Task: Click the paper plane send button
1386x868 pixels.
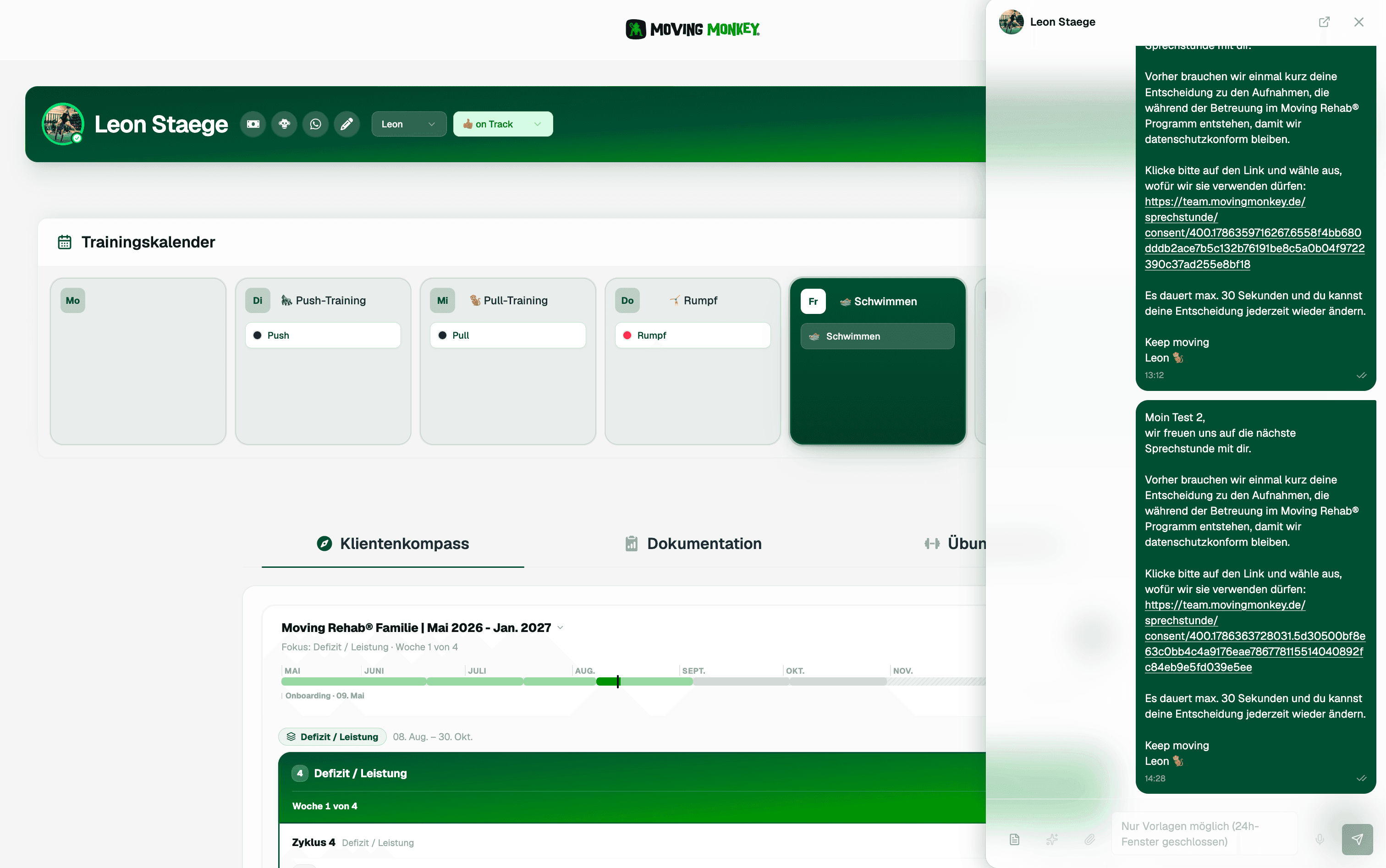Action: 1357,839
